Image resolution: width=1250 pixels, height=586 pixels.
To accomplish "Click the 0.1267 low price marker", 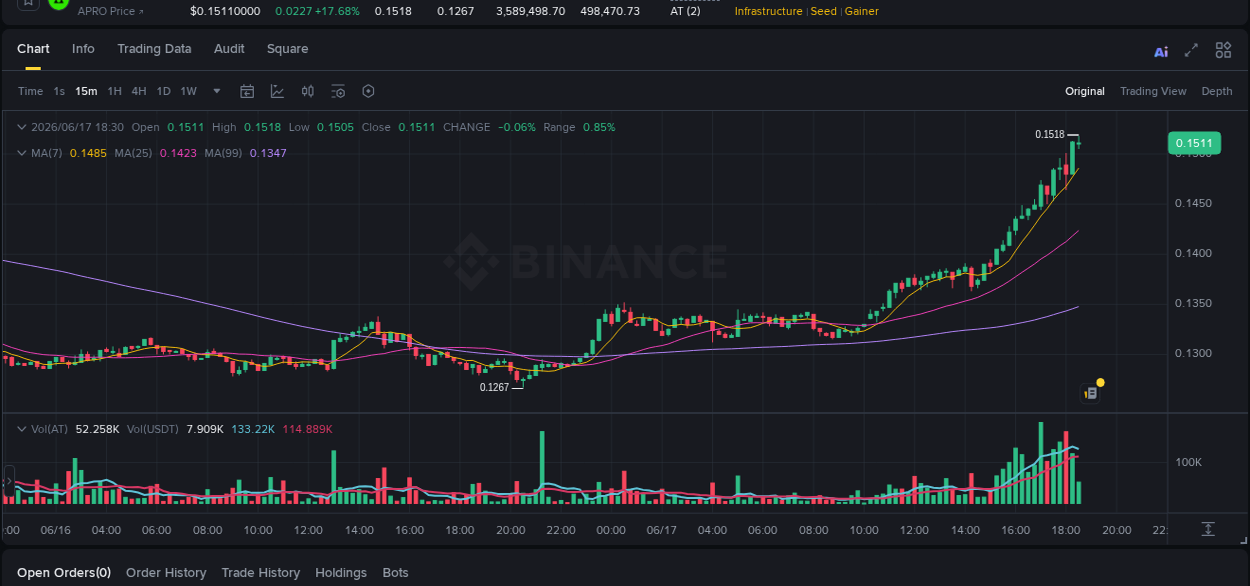I will [x=494, y=387].
